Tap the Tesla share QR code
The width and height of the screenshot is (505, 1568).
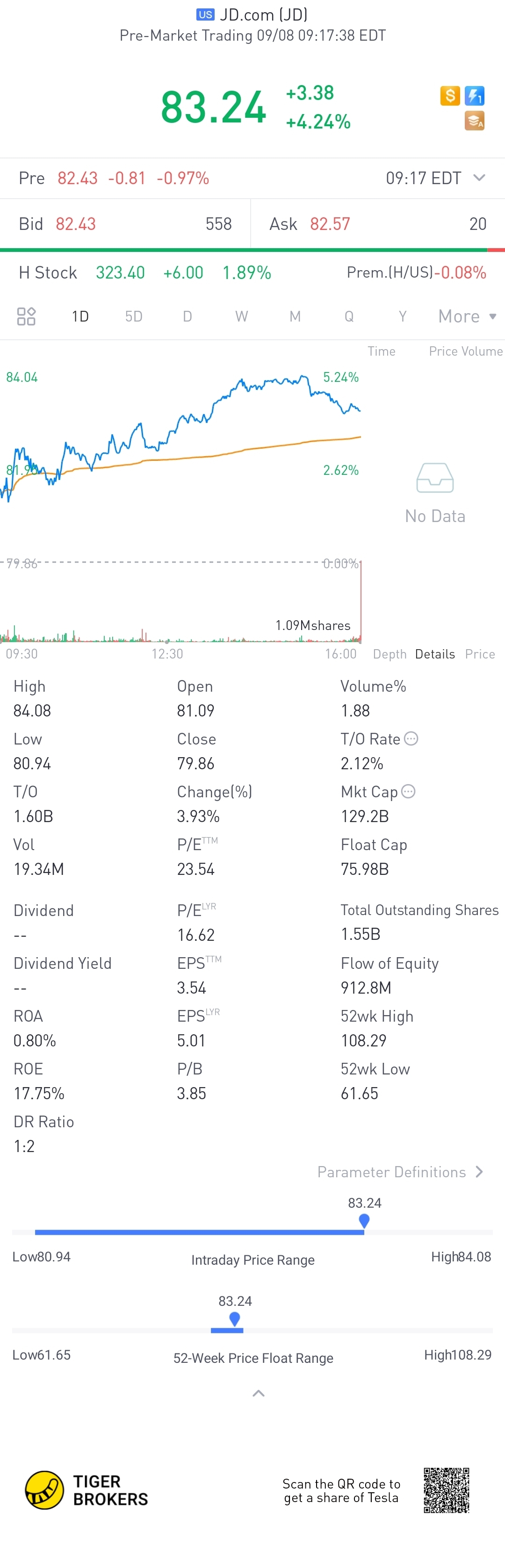tap(447, 1490)
